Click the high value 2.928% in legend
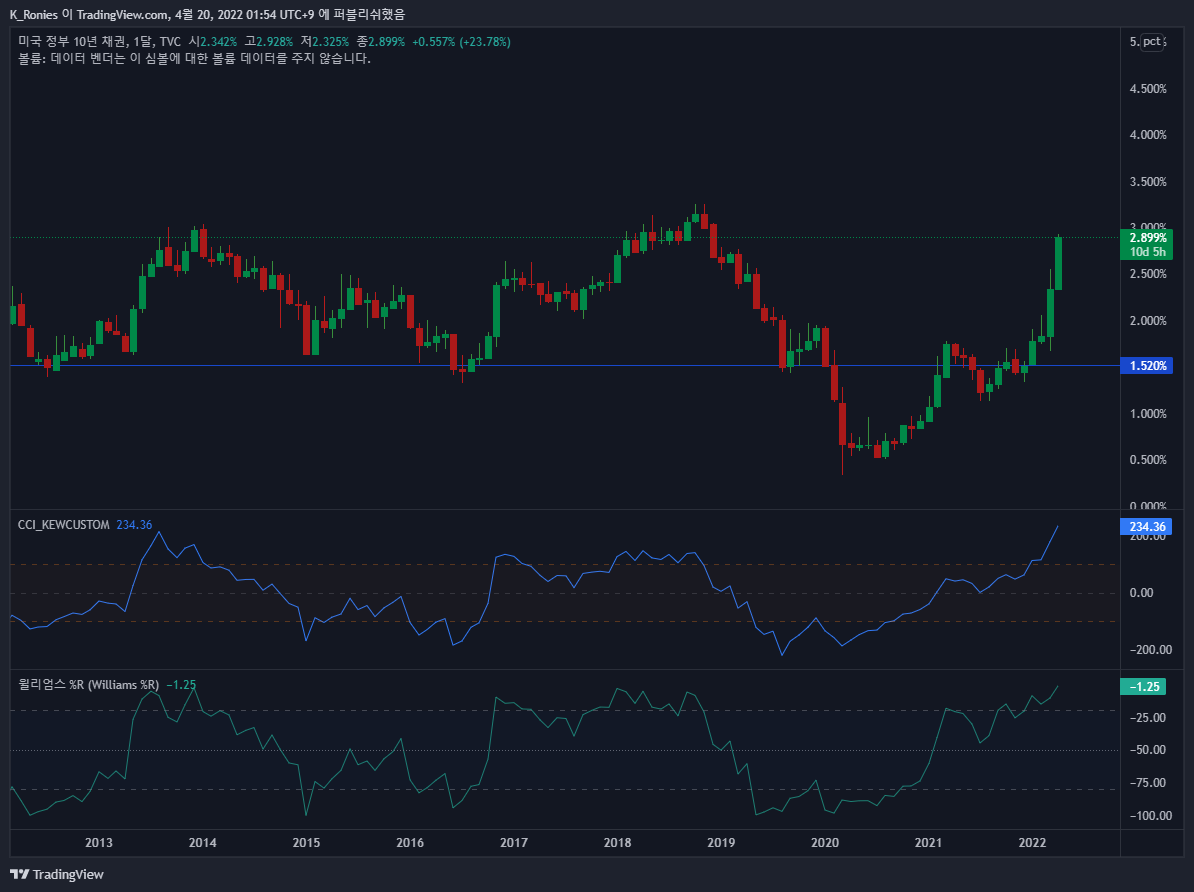 (274, 42)
